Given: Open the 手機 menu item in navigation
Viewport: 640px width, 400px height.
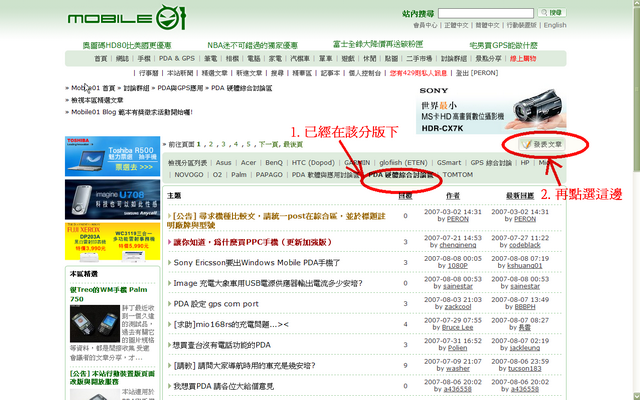Looking at the screenshot, I should [x=144, y=59].
